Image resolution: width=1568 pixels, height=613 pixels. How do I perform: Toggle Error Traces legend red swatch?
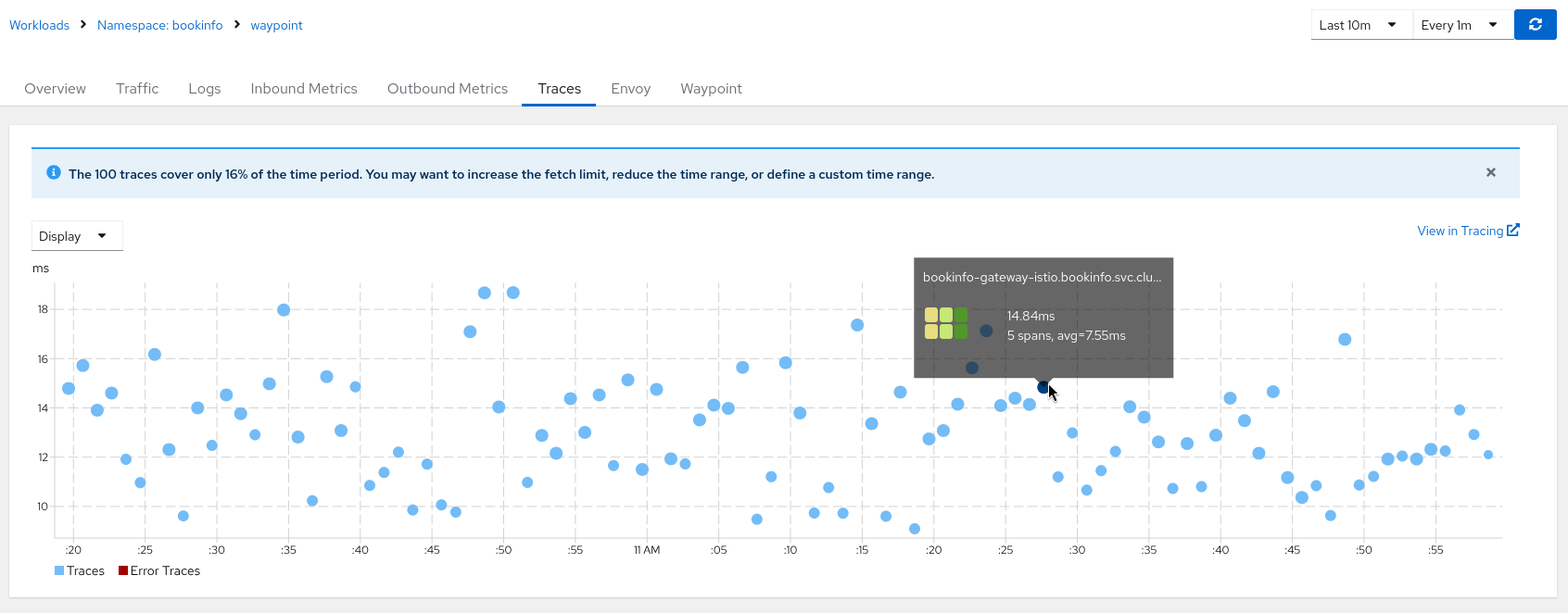(x=123, y=571)
